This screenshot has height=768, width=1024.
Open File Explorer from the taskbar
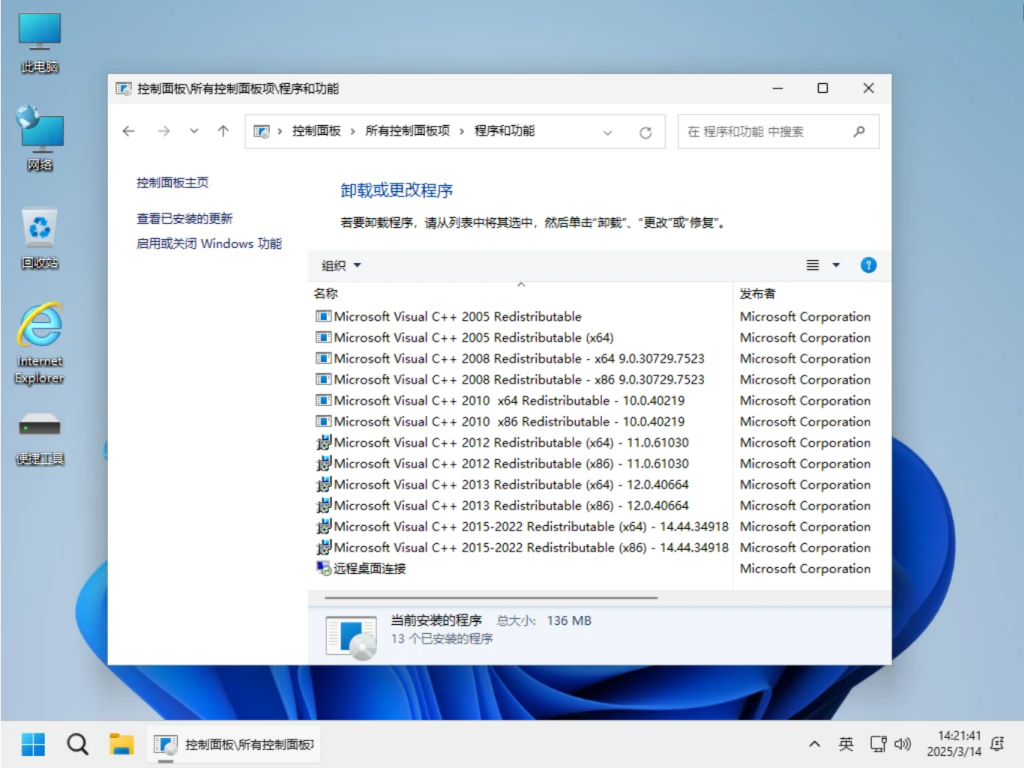[x=121, y=744]
